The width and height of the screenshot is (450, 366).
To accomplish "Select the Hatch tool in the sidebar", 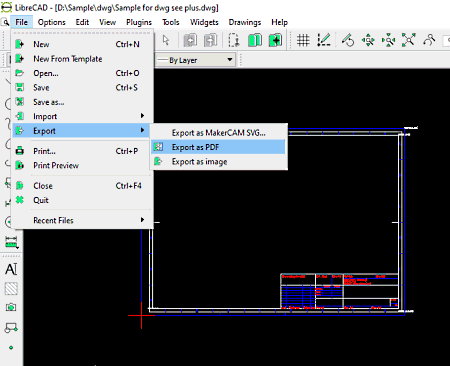I will pos(11,288).
